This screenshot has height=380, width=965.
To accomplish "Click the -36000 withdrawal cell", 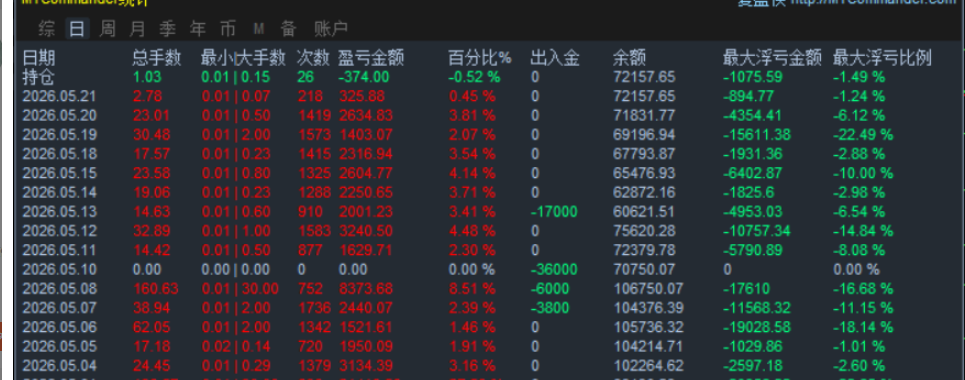I will tap(554, 269).
